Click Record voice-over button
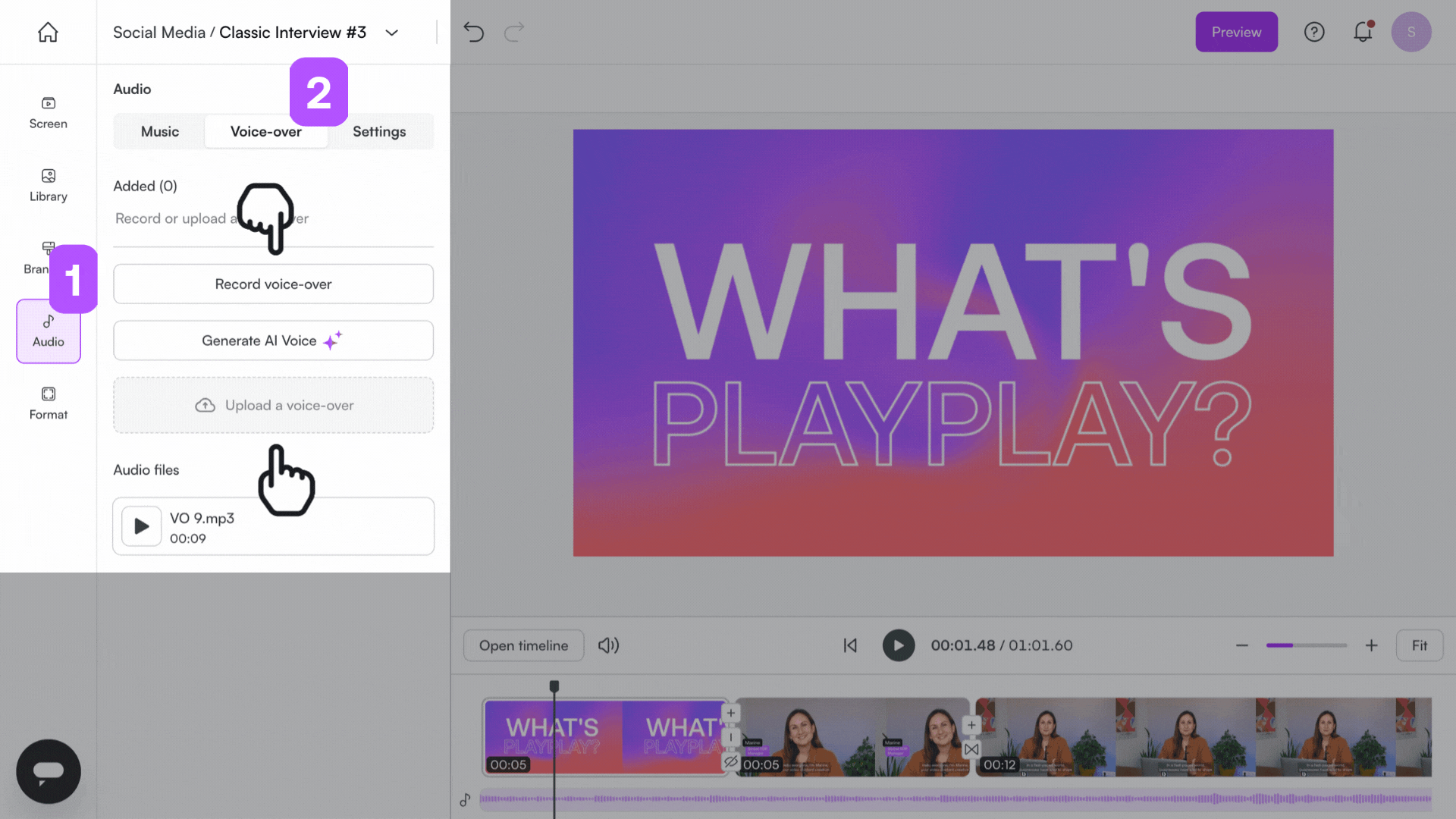This screenshot has width=1456, height=819. pyautogui.click(x=273, y=284)
